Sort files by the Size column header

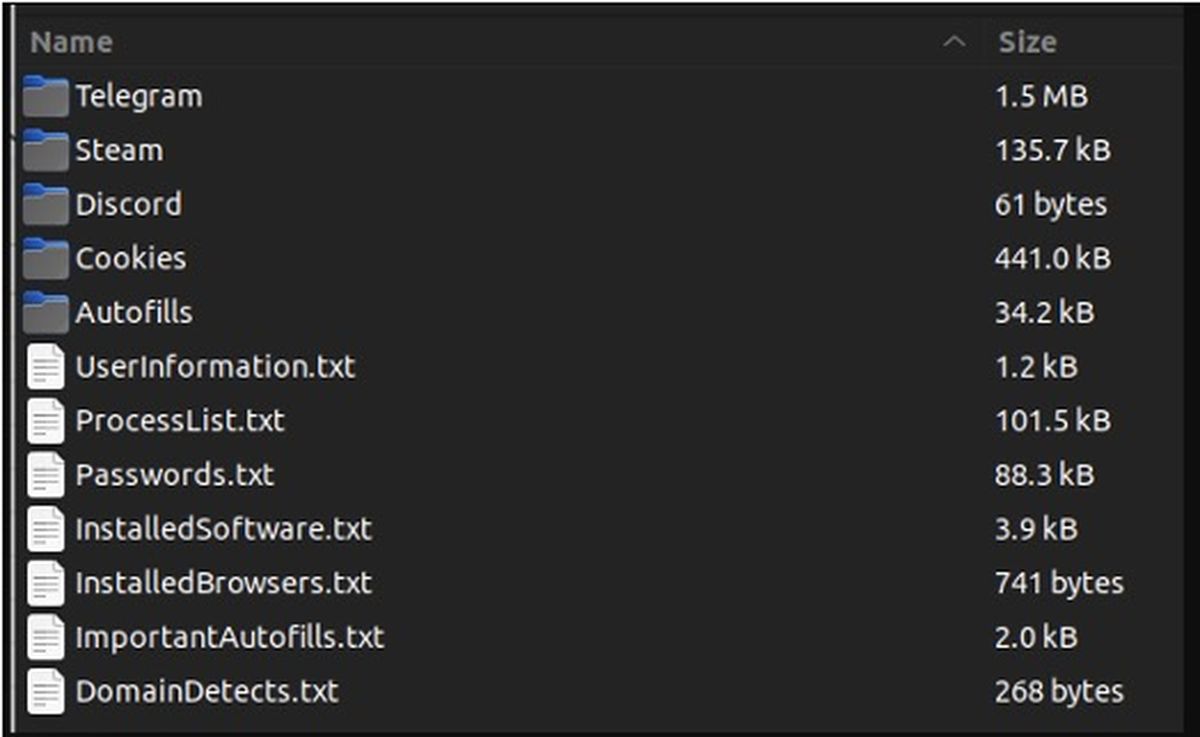coord(1026,42)
